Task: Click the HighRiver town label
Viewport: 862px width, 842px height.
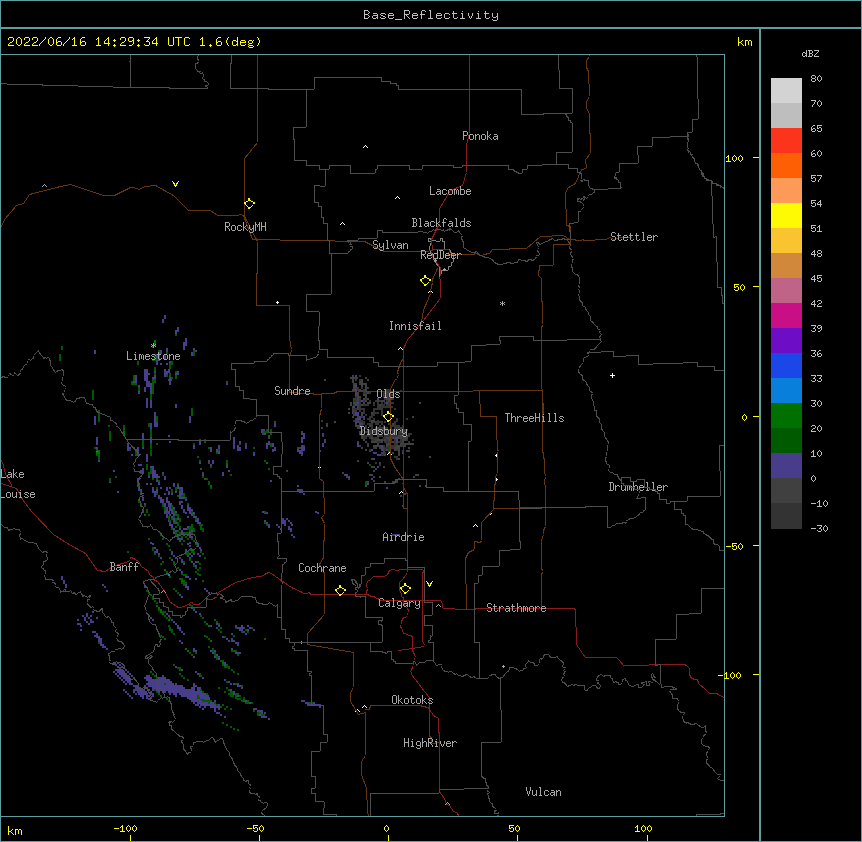Action: pos(430,743)
